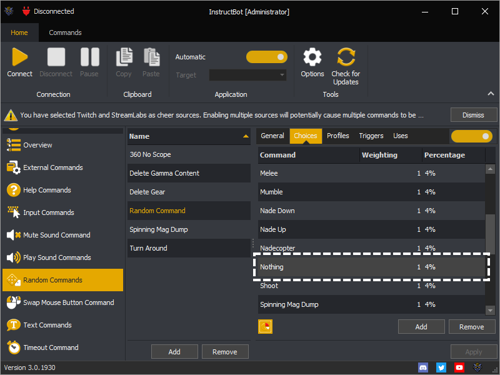This screenshot has width=500, height=375.
Task: Click InstructBot logo icon in the status bar
Action: pos(477,367)
